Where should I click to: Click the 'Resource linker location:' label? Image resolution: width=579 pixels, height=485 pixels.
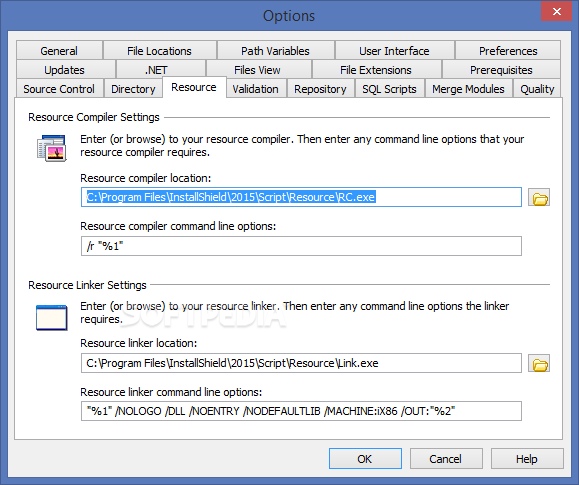138,343
